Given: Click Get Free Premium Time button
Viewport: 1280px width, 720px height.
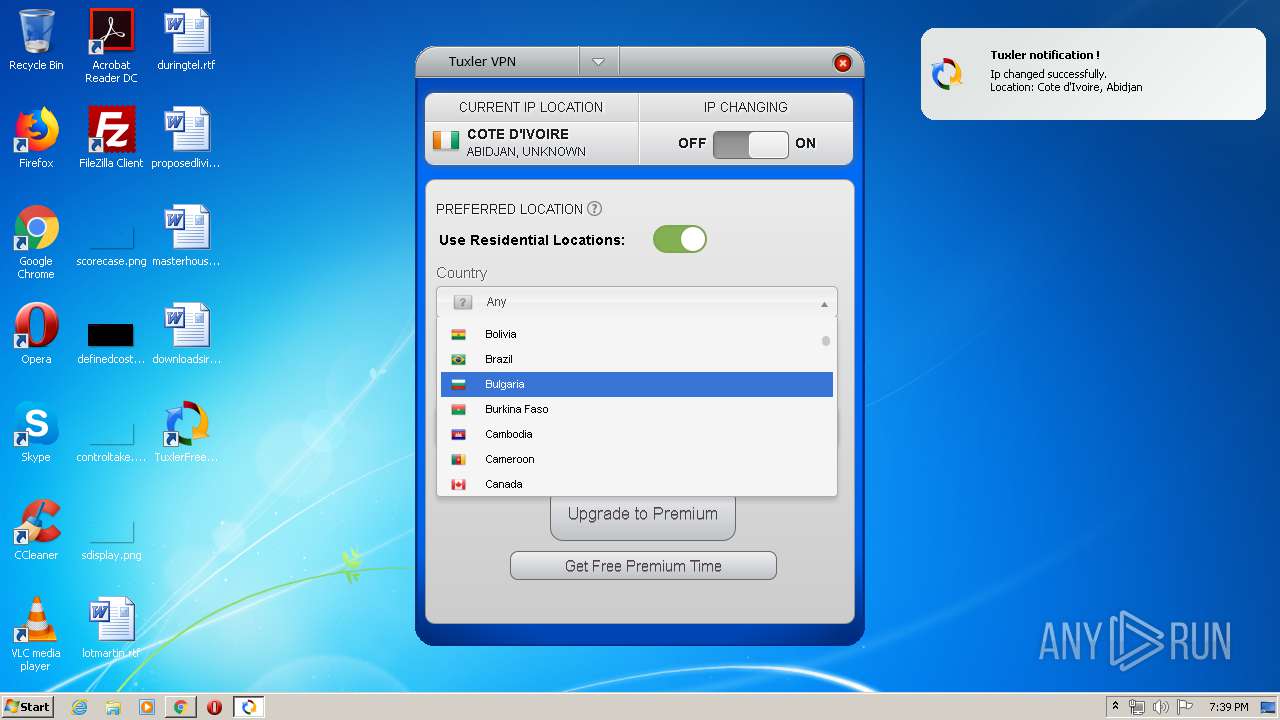Looking at the screenshot, I should coord(643,566).
